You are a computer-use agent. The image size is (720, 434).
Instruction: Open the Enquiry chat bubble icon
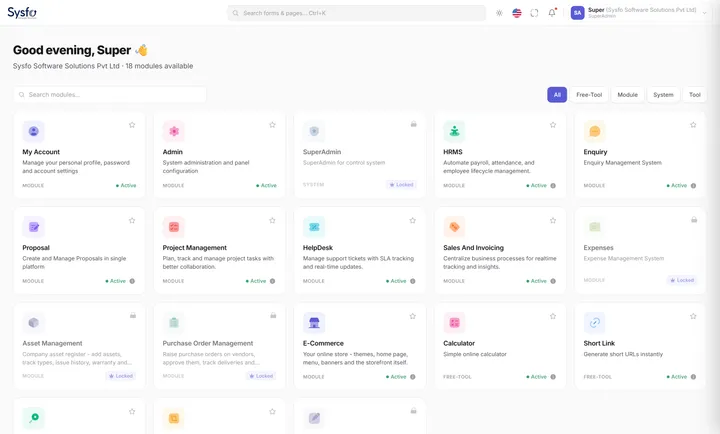(595, 131)
